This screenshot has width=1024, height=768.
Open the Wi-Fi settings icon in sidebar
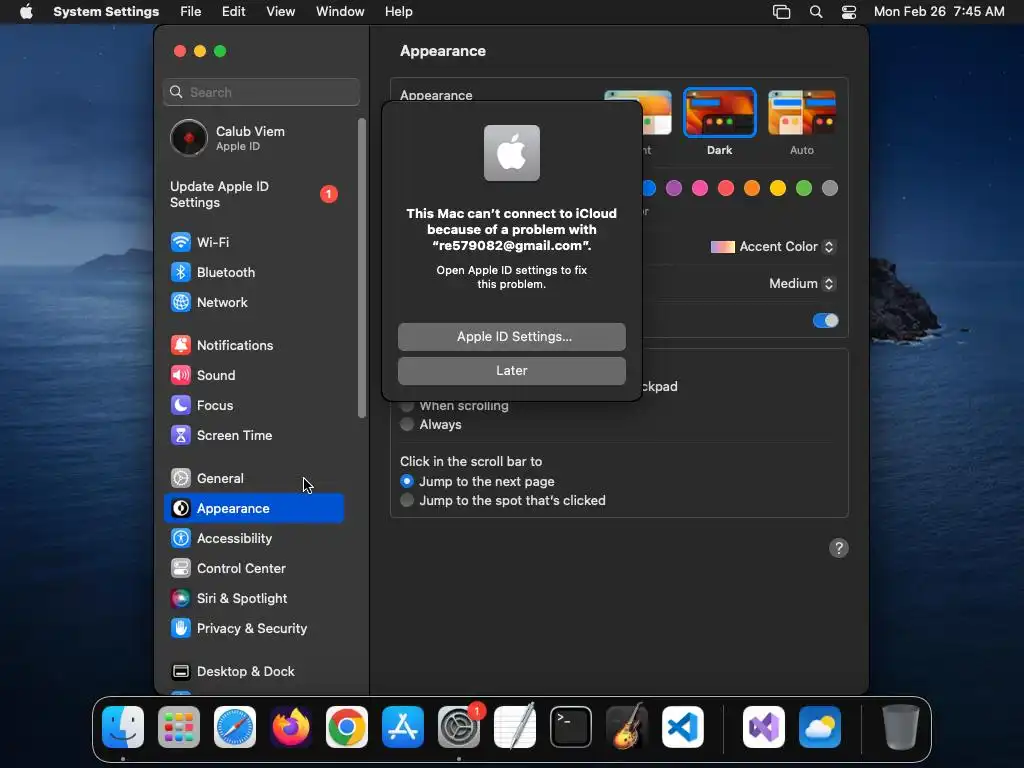[181, 242]
